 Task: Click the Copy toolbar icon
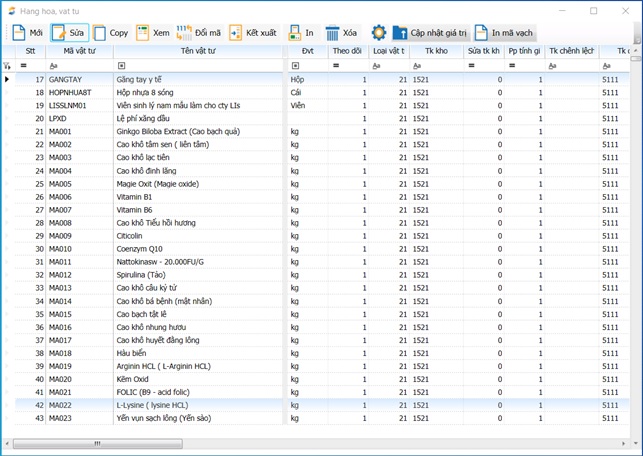(x=100, y=33)
